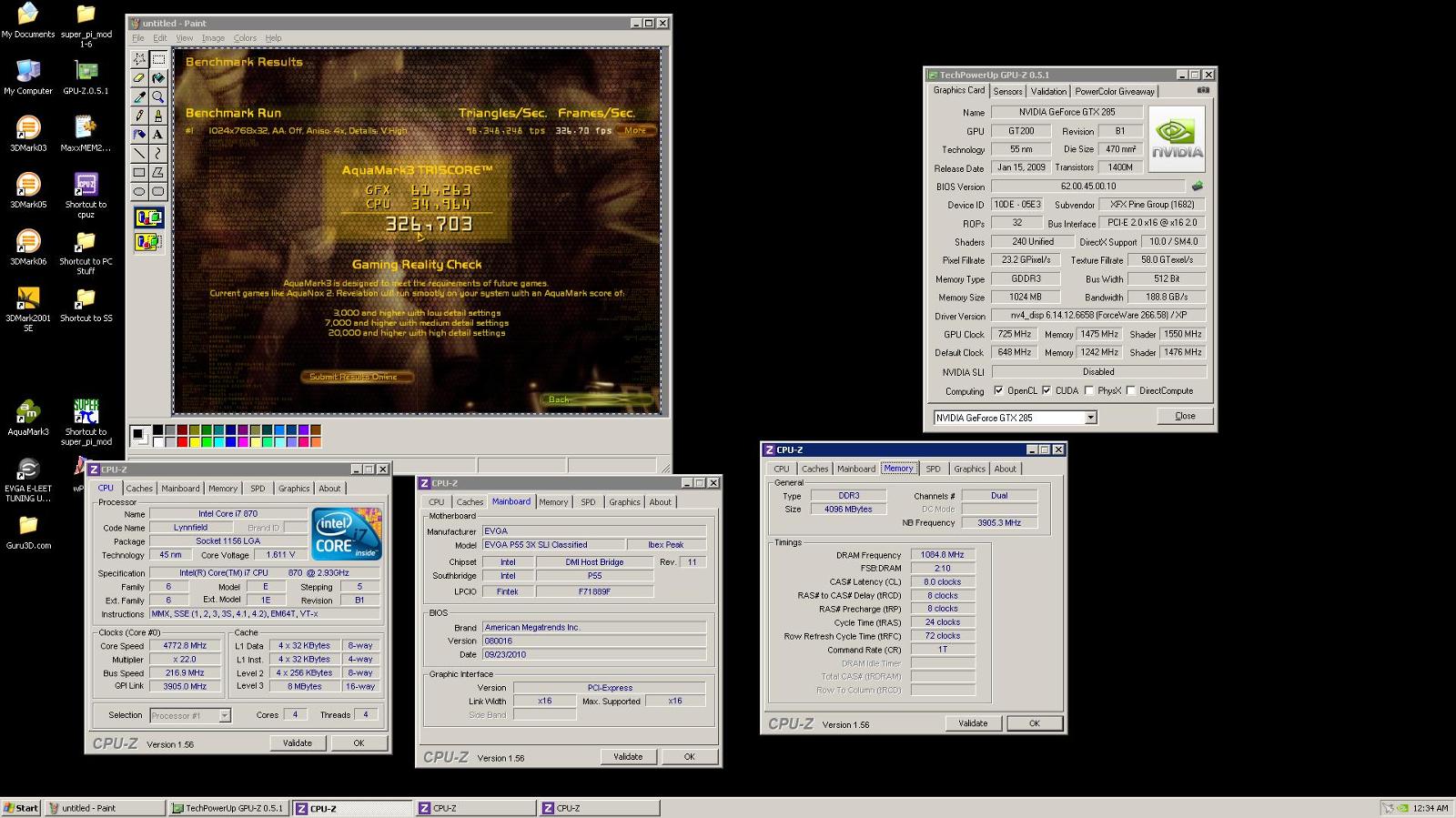The width and height of the screenshot is (1456, 818).
Task: Click the NVIDIA logo in GPU-Z
Action: pos(1177,139)
